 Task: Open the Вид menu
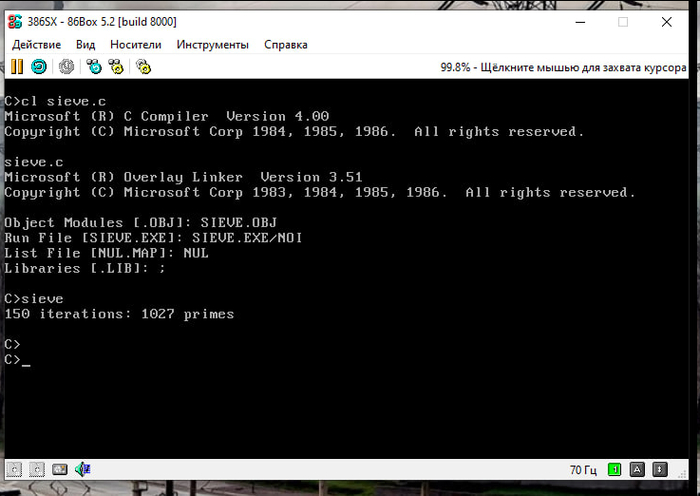86,45
